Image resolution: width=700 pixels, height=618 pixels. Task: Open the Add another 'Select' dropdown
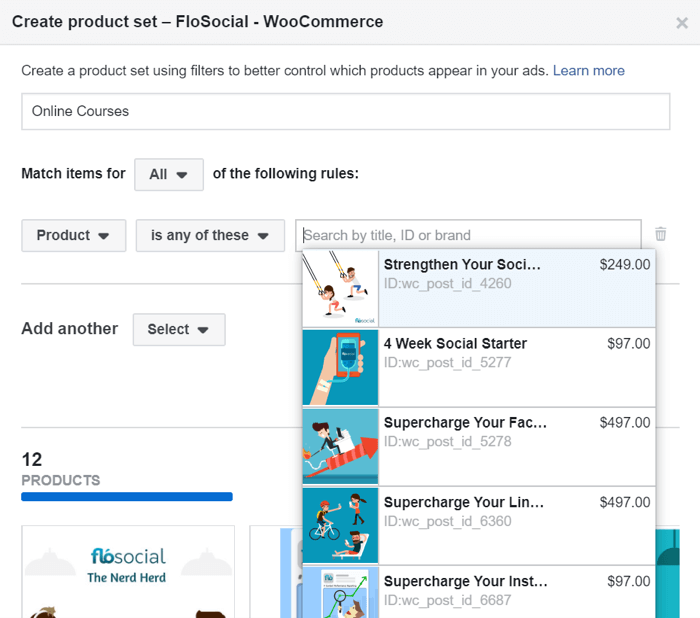pos(178,329)
